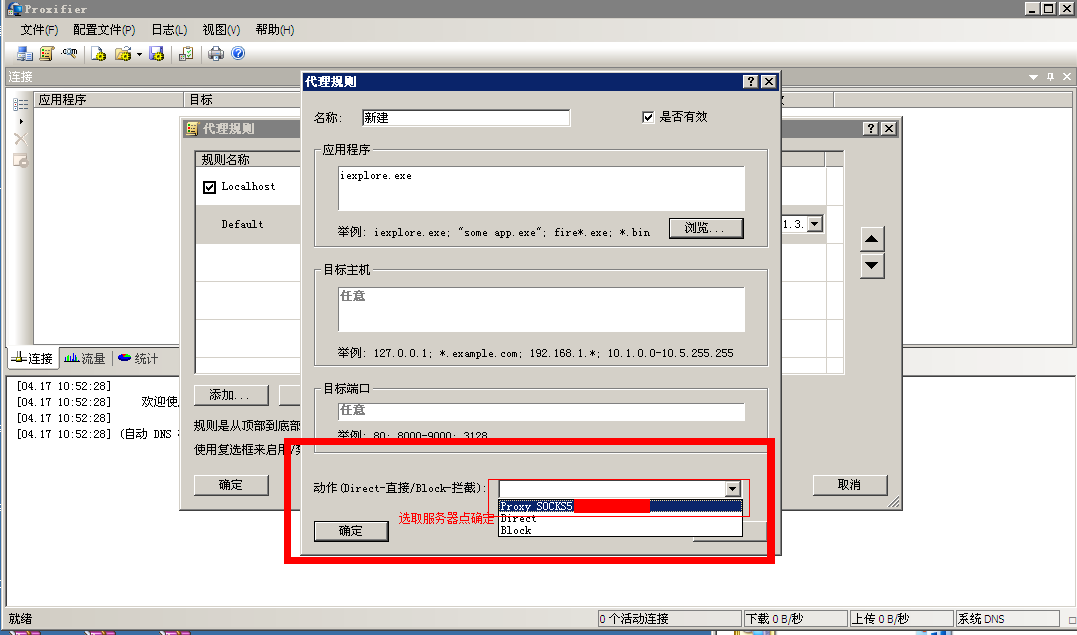This screenshot has width=1077, height=635.
Task: Expand the Default rule action dropdown
Action: [x=815, y=224]
